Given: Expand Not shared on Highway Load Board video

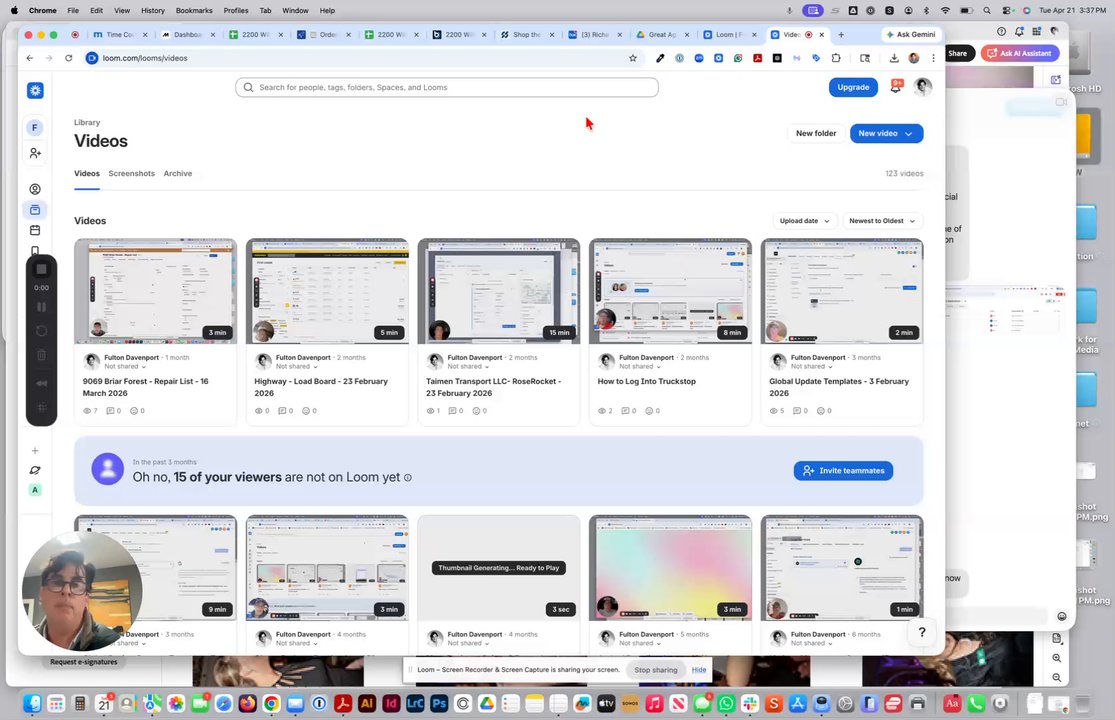Looking at the screenshot, I should (297, 367).
